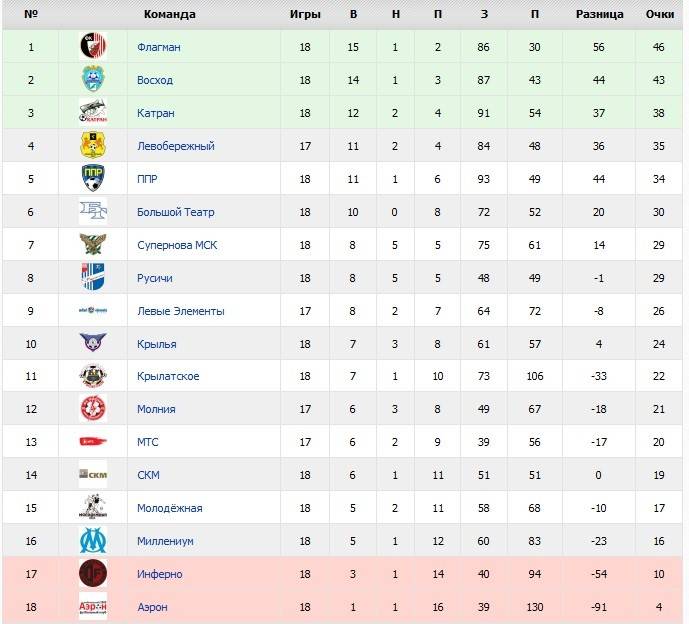Open the Крылатское team link

(x=167, y=376)
